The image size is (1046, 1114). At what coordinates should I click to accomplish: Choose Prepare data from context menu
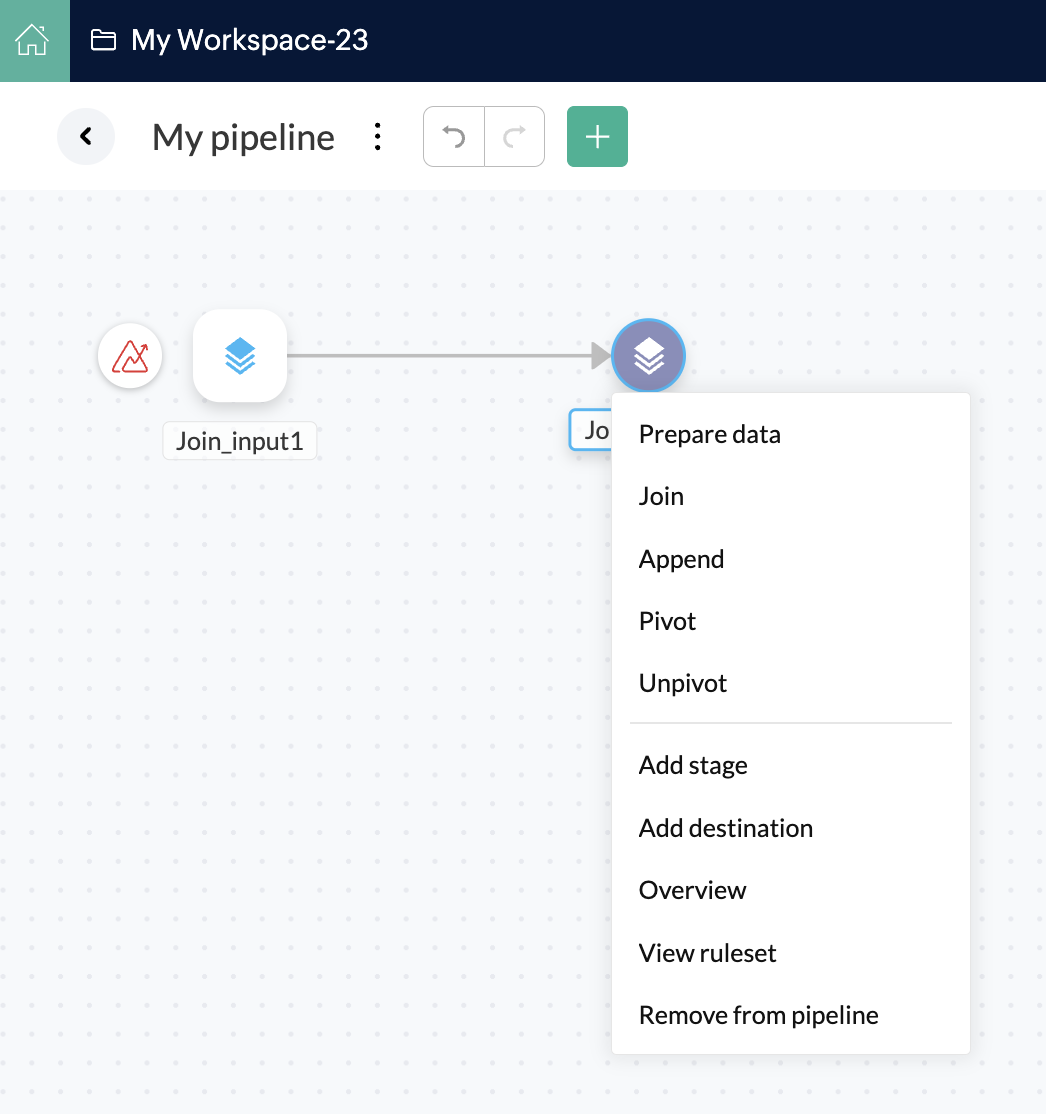[709, 434]
